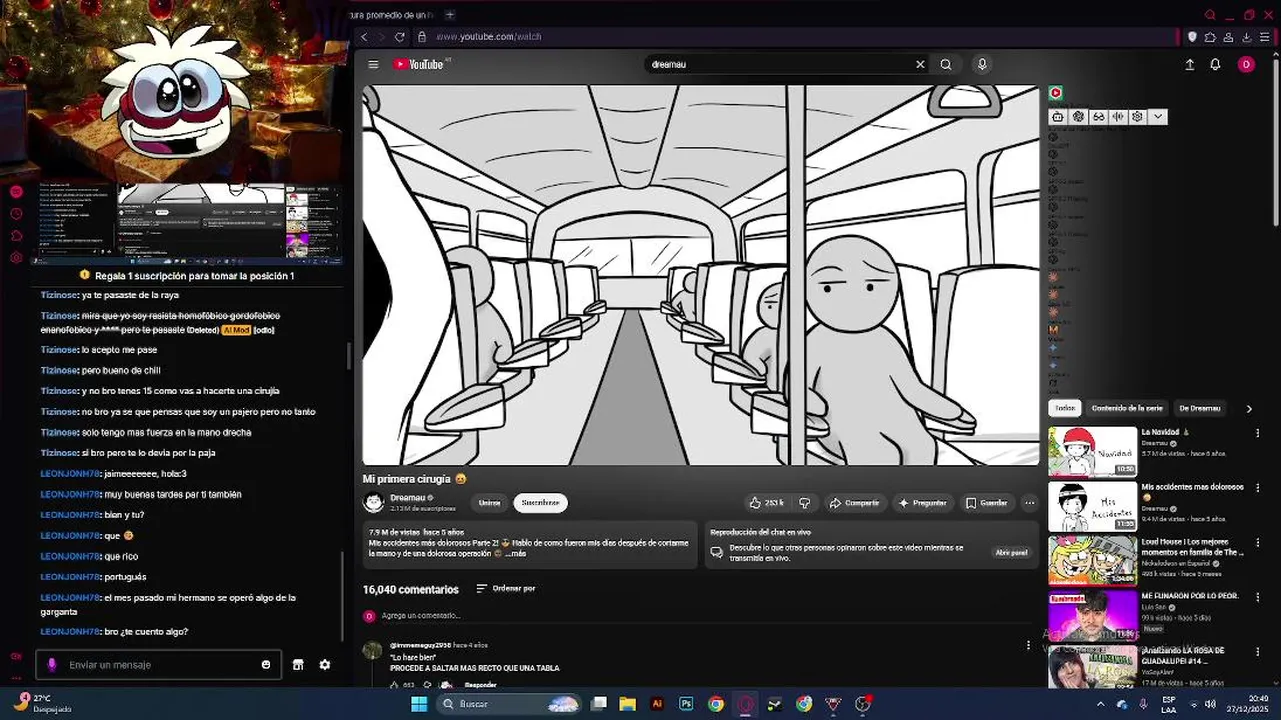Save the video with Guardar button

(986, 503)
